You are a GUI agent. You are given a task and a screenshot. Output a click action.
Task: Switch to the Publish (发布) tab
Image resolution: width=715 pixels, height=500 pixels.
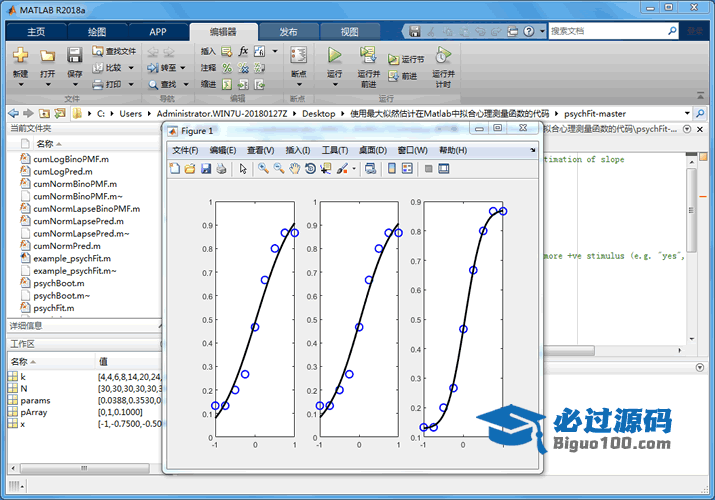(x=288, y=32)
